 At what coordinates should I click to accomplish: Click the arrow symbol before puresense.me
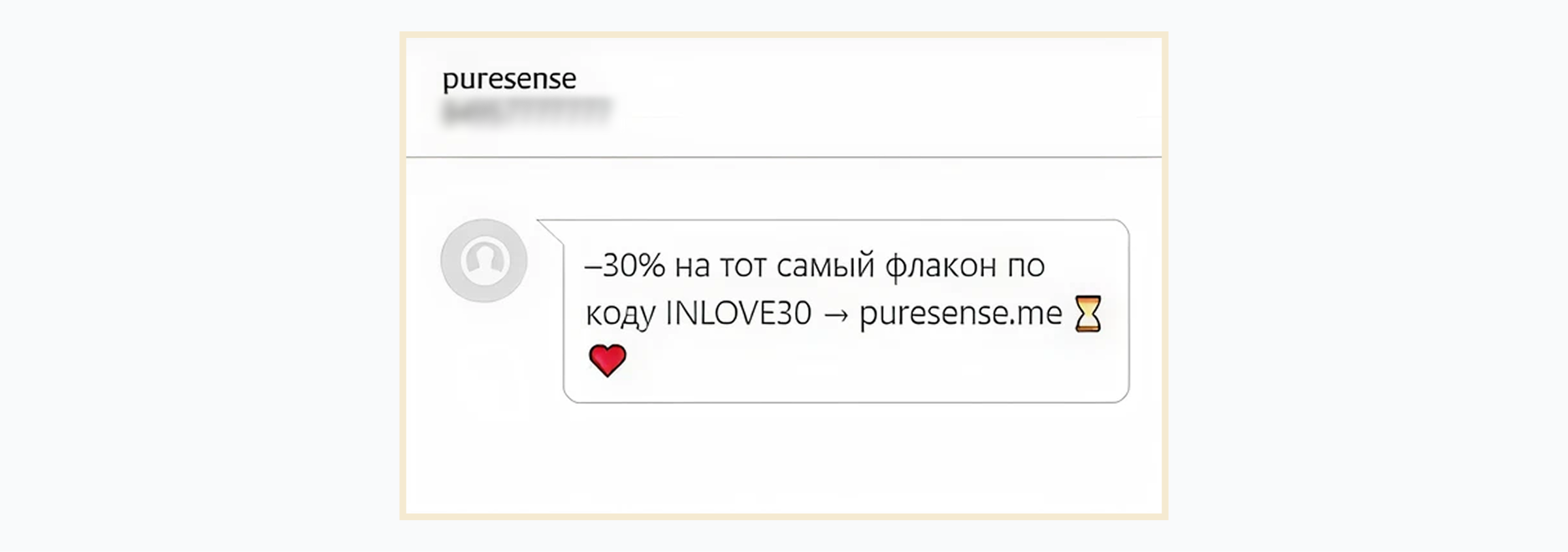point(836,316)
